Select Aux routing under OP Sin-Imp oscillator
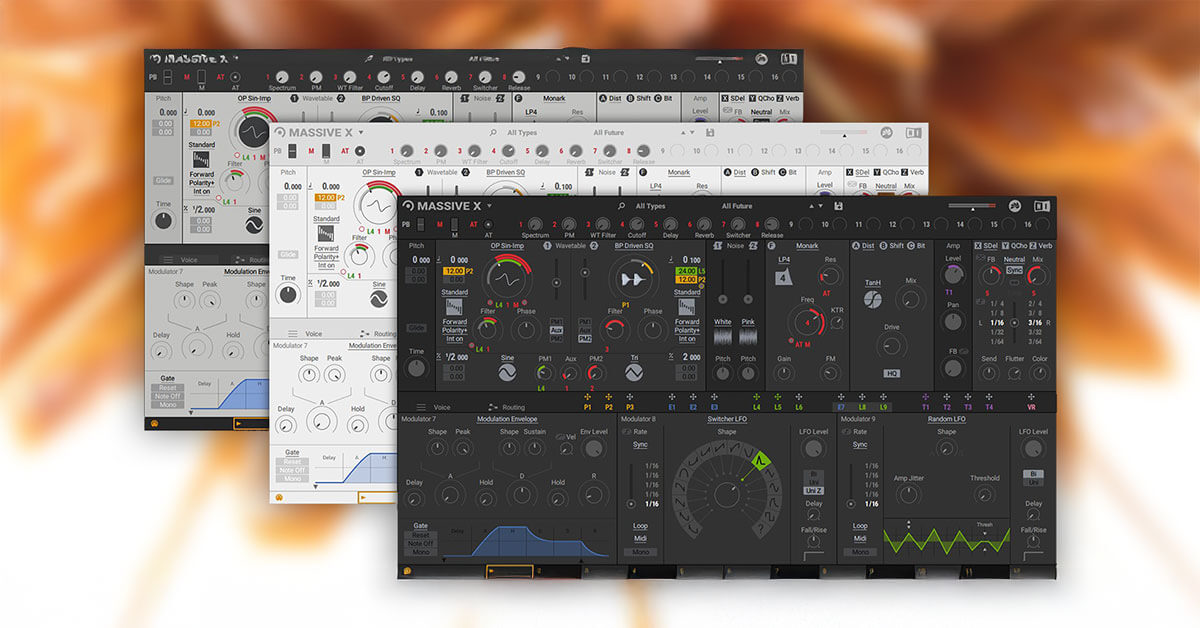The height and width of the screenshot is (628, 1200). click(556, 329)
